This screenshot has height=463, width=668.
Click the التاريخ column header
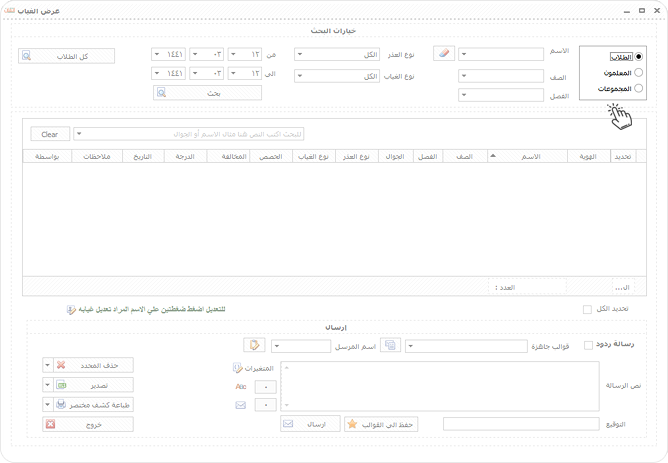click(x=143, y=156)
